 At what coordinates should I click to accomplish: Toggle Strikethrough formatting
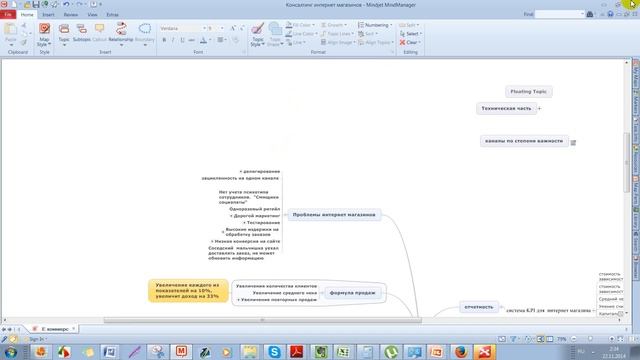(x=191, y=40)
